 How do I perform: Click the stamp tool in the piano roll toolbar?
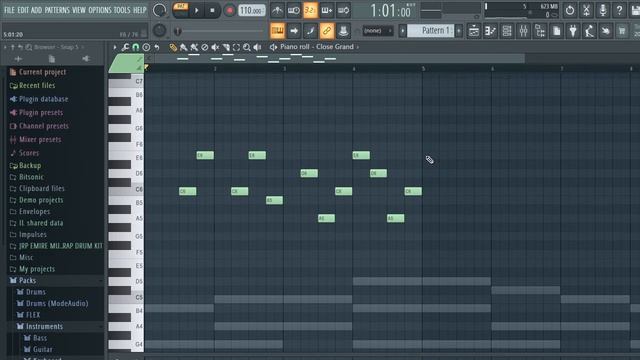[x=146, y=47]
